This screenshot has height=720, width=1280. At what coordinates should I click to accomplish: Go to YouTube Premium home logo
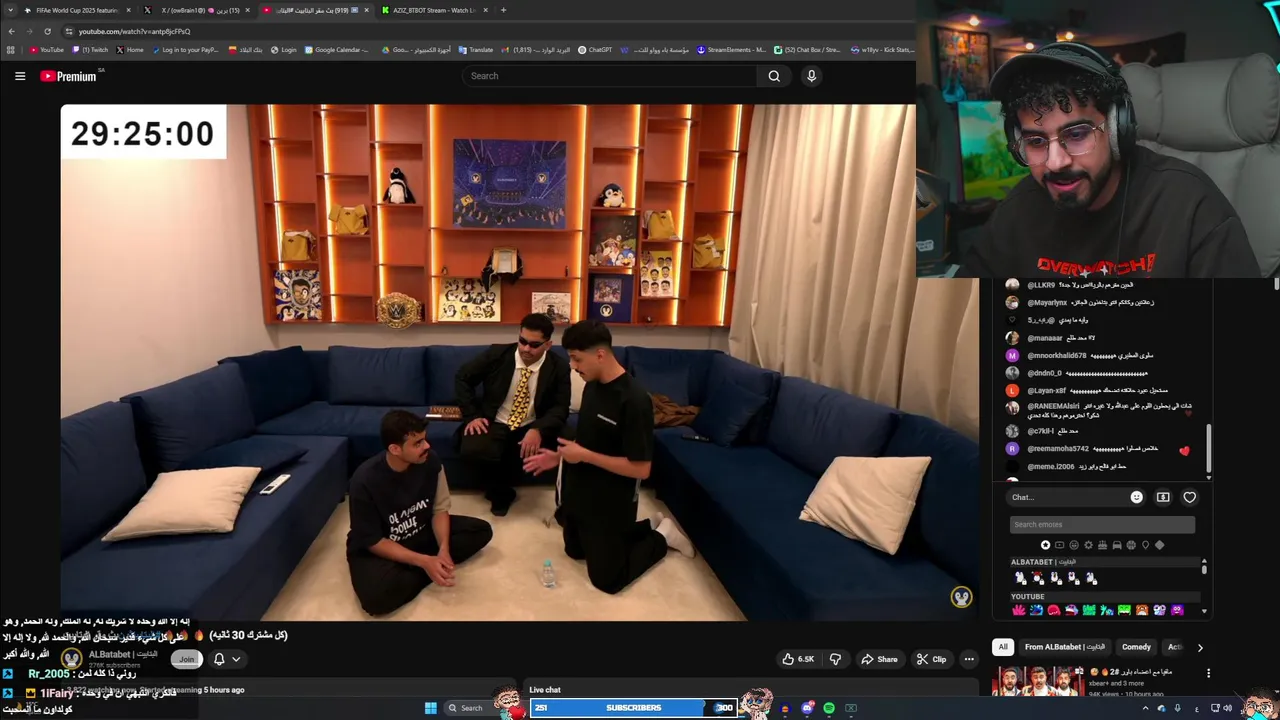click(68, 76)
